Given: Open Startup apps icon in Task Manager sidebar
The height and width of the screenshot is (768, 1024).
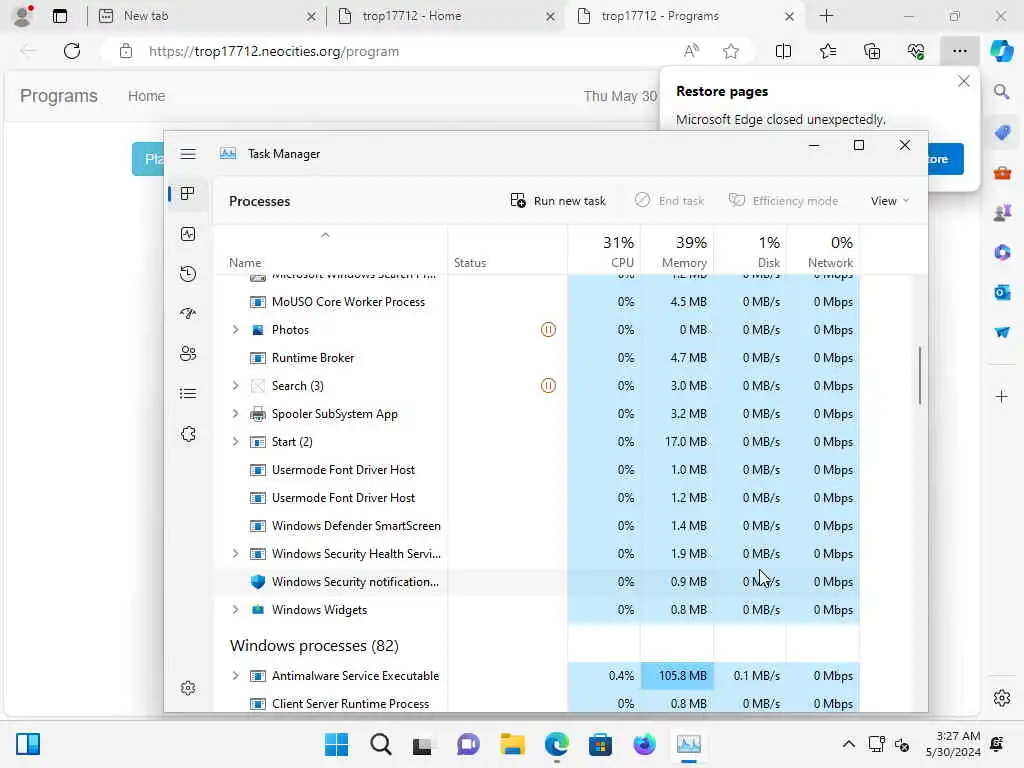Looking at the screenshot, I should coord(188,313).
